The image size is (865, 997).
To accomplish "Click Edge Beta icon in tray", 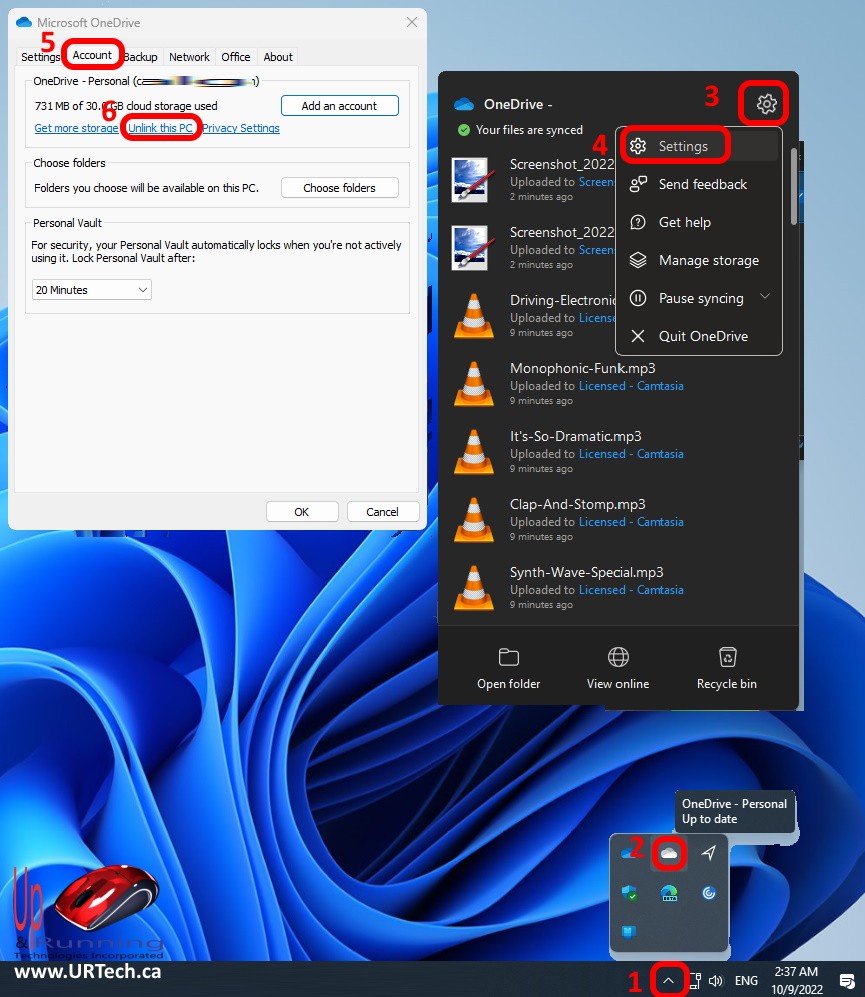I will (669, 894).
